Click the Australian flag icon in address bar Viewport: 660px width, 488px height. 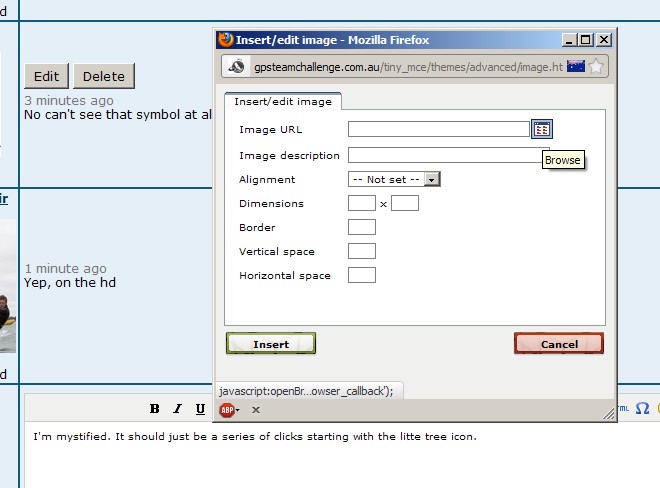[x=575, y=66]
